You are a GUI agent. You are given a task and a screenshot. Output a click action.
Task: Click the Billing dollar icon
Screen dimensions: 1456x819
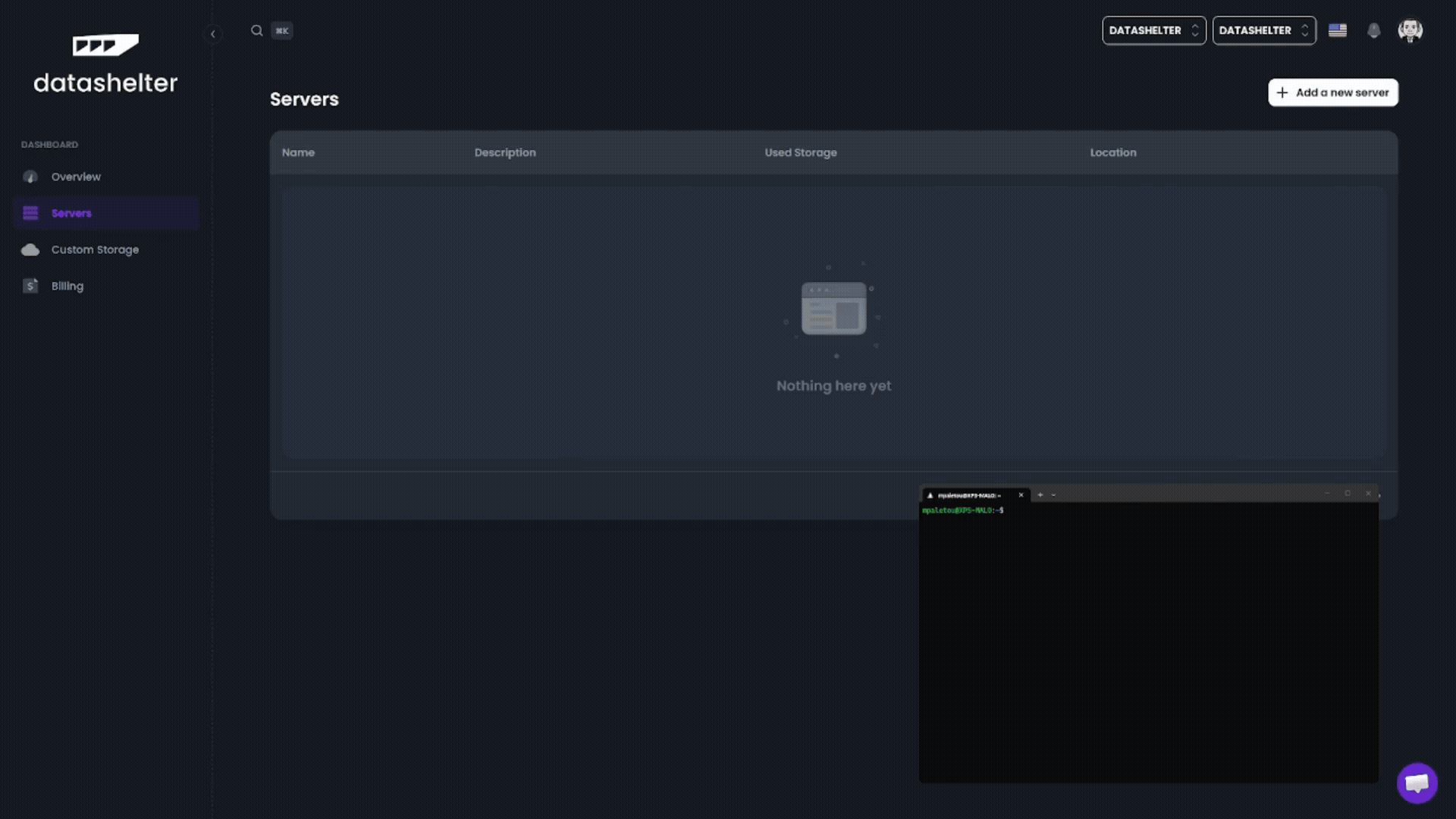(x=30, y=286)
